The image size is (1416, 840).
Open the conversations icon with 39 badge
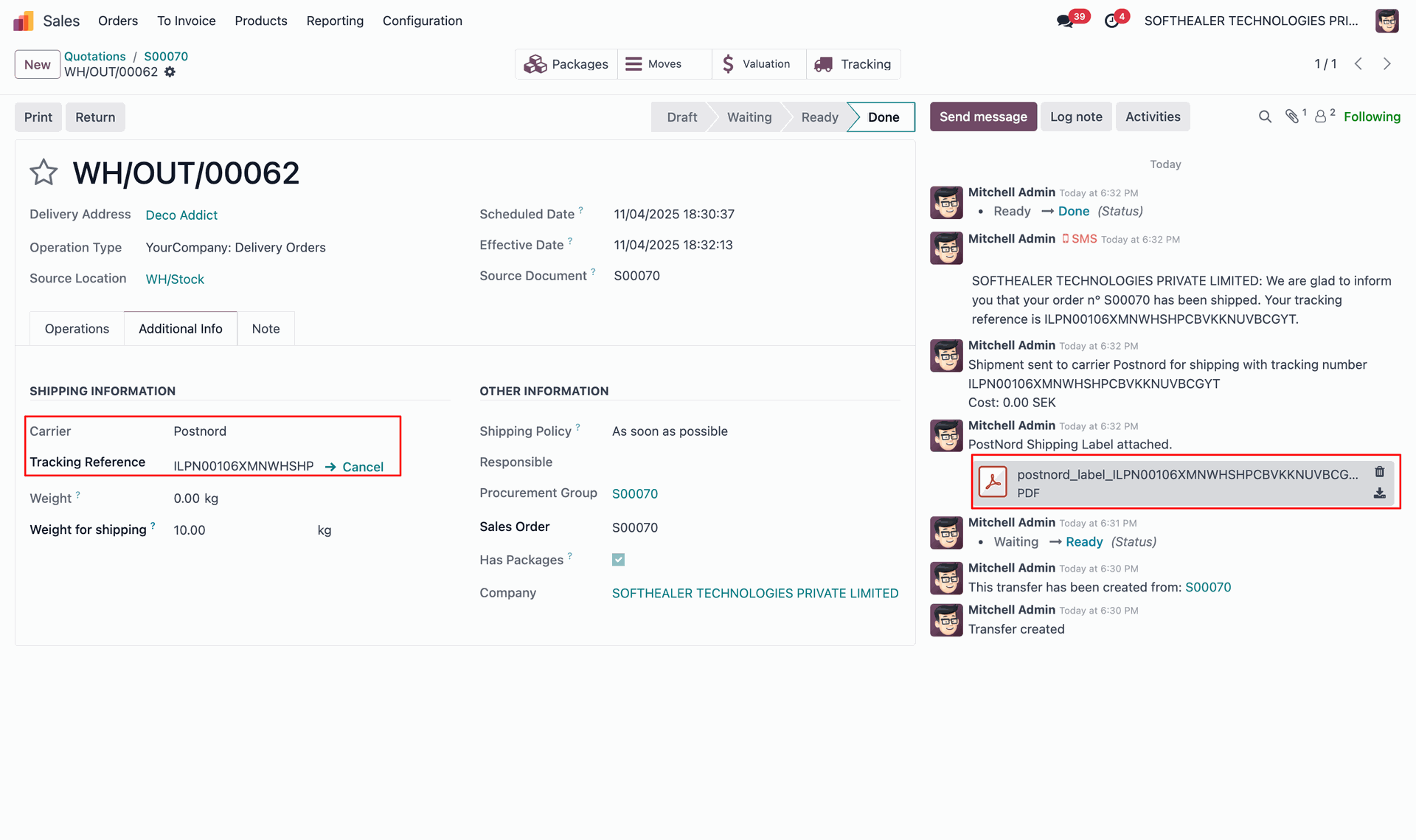(1064, 21)
